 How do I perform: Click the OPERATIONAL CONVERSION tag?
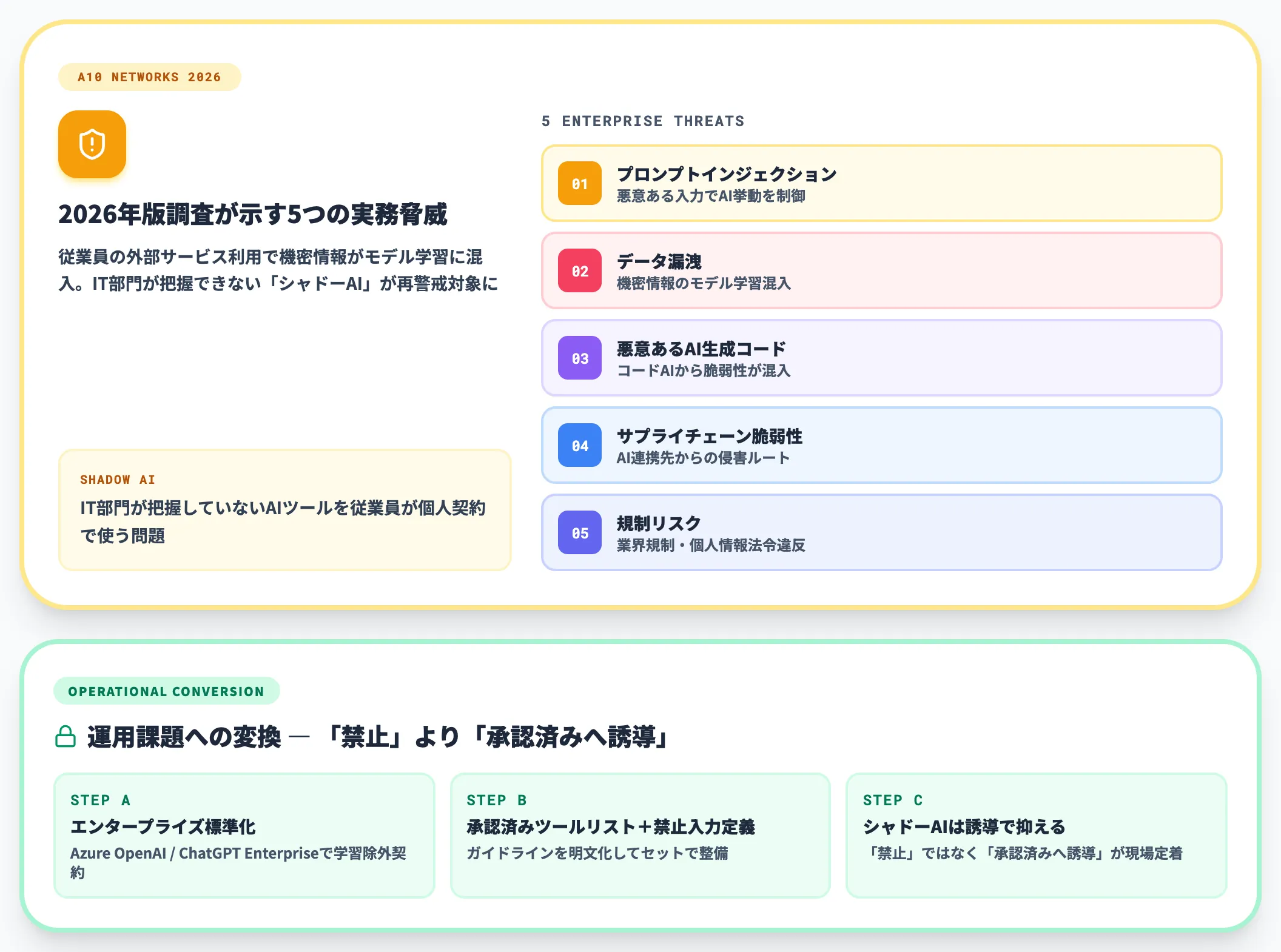click(x=167, y=691)
